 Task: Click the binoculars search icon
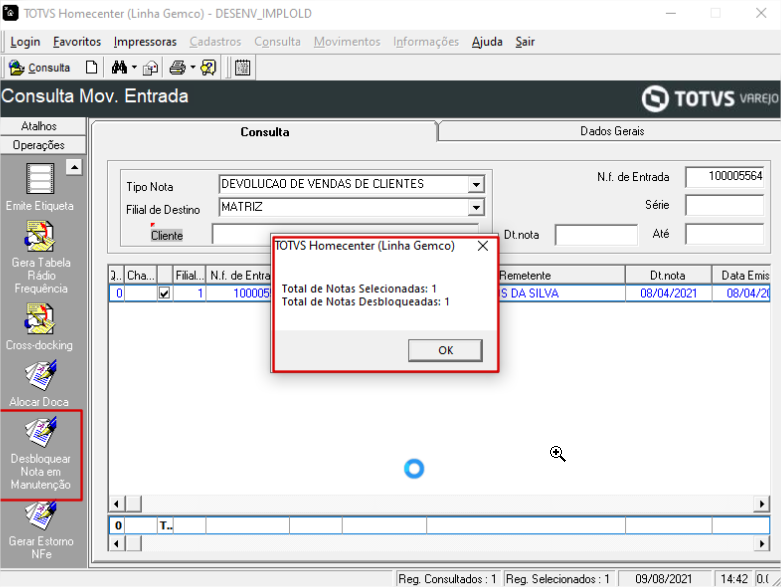point(120,67)
